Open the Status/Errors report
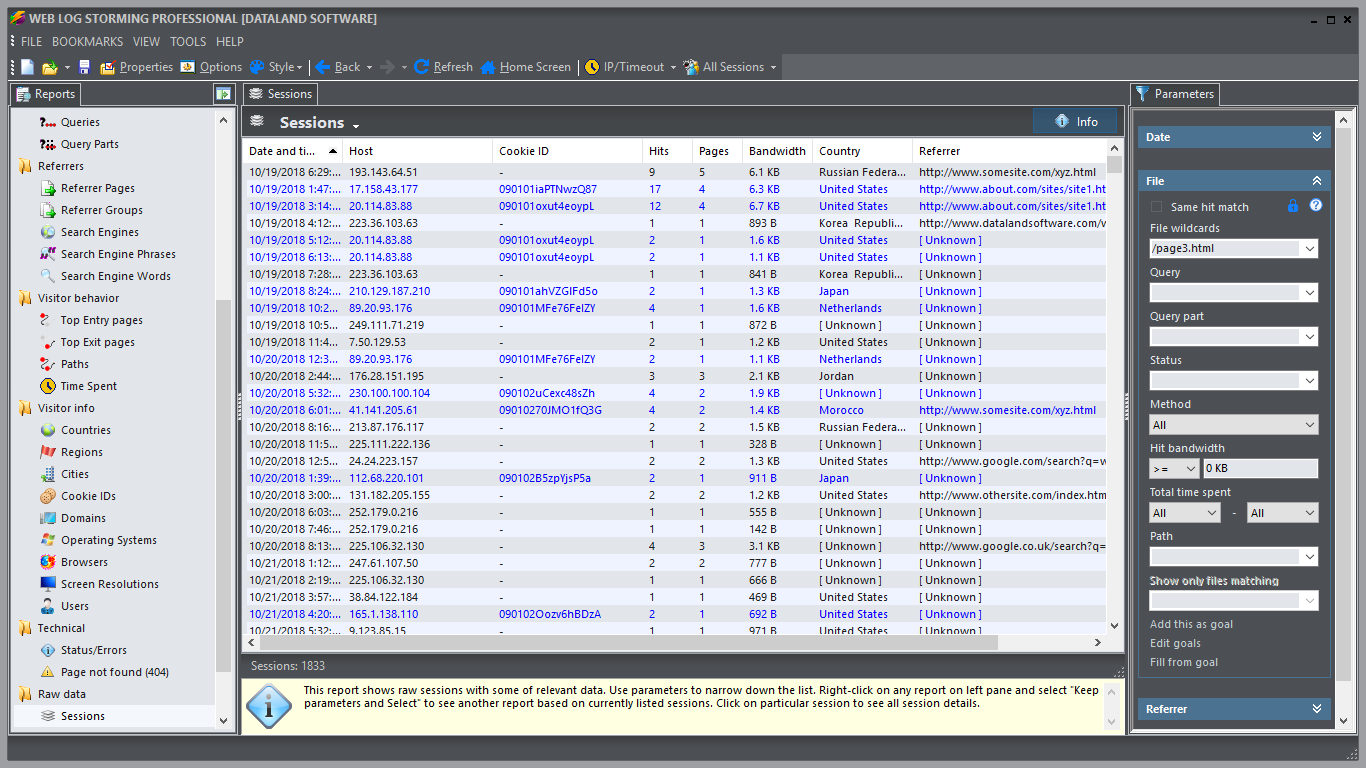The width and height of the screenshot is (1366, 768). point(93,650)
